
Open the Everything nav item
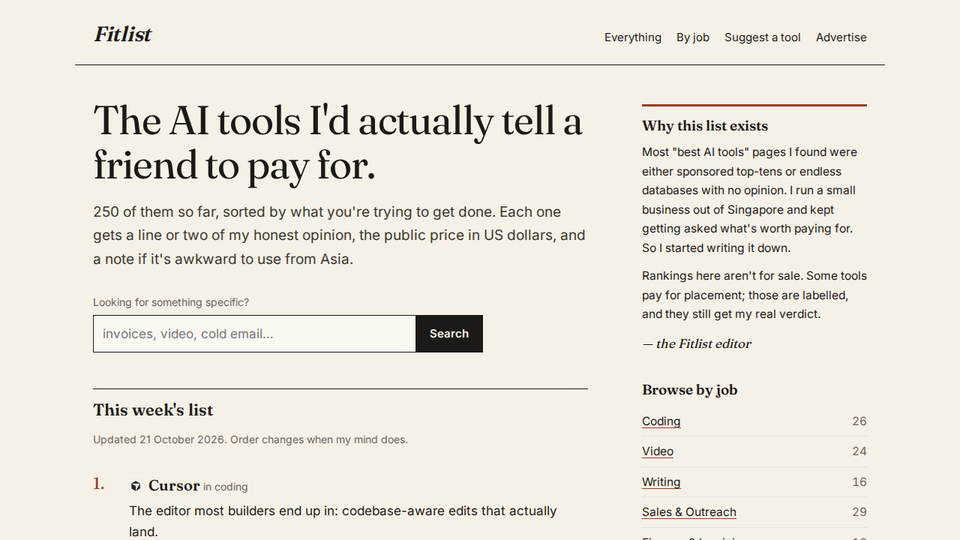coord(632,37)
